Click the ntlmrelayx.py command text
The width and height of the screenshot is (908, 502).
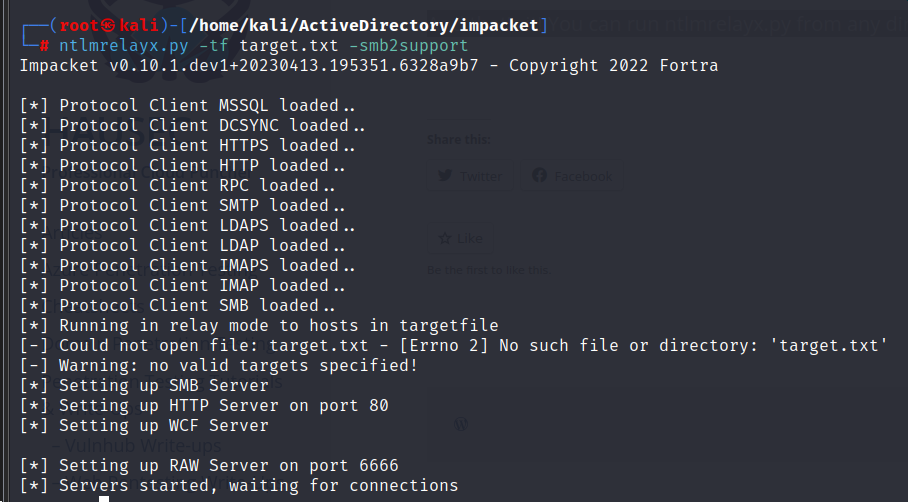point(124,46)
